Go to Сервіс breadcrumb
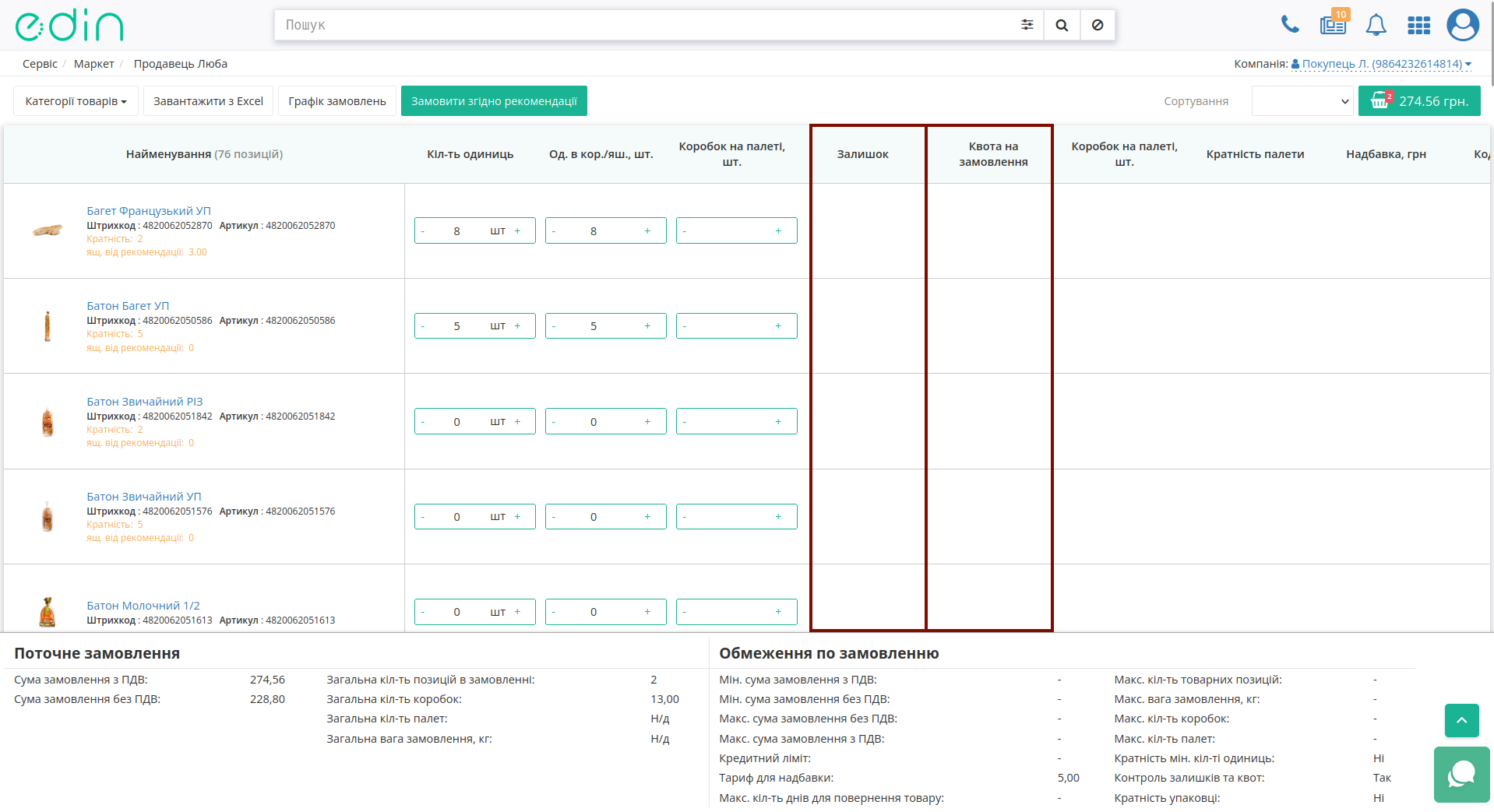Viewport: 1494px width, 812px height. [x=40, y=64]
